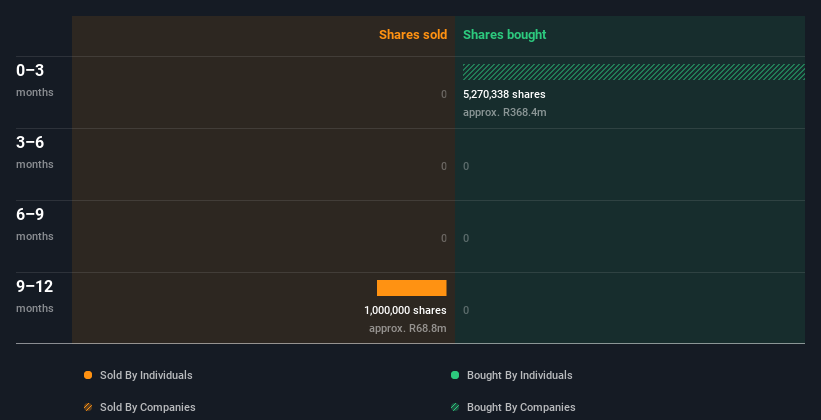Image resolution: width=821 pixels, height=420 pixels.
Task: Select the orange 9–12 months sold bar
Action: [x=412, y=288]
